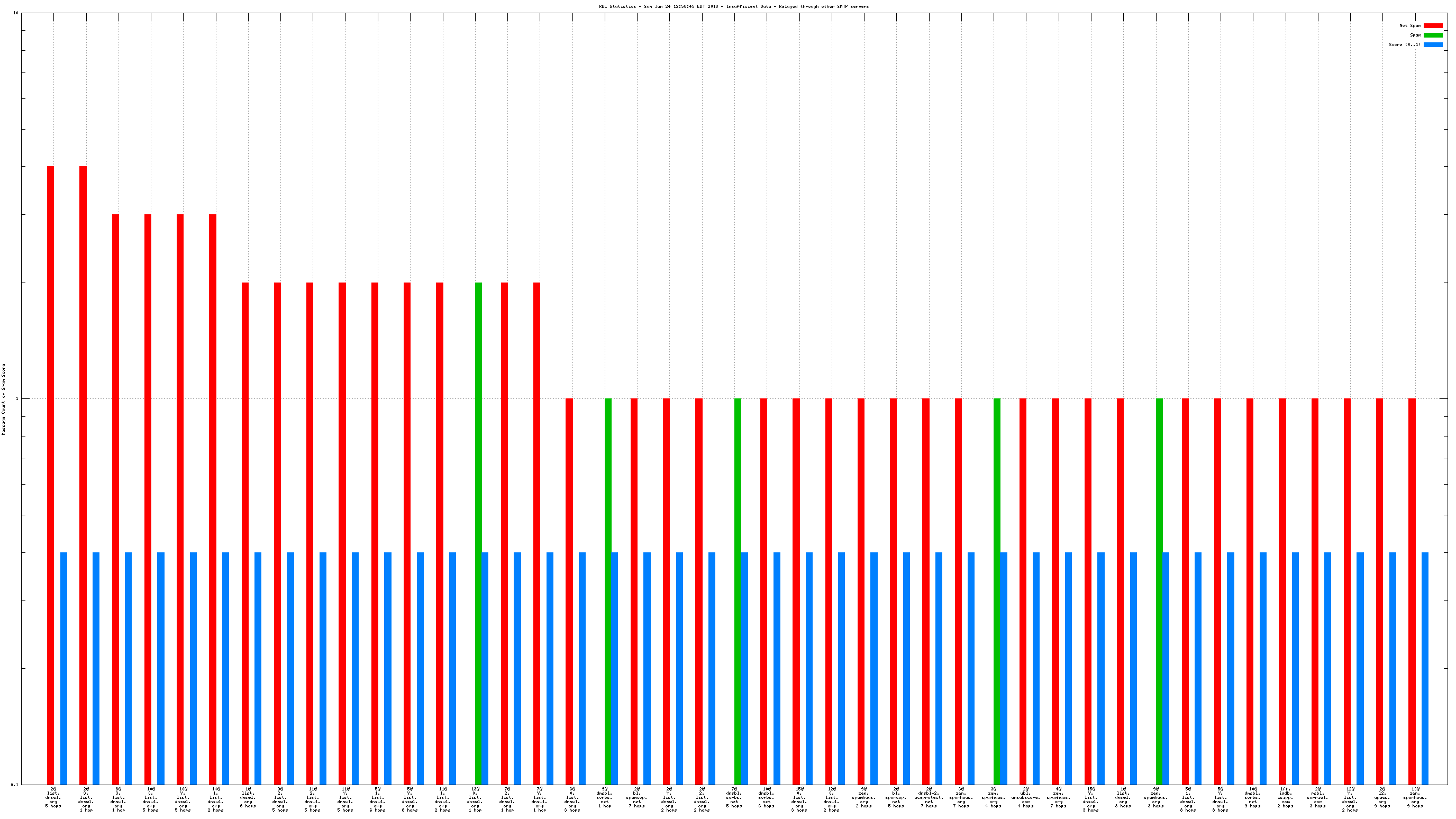
Task: Click the blue Score legend swatch
Action: [1433, 44]
